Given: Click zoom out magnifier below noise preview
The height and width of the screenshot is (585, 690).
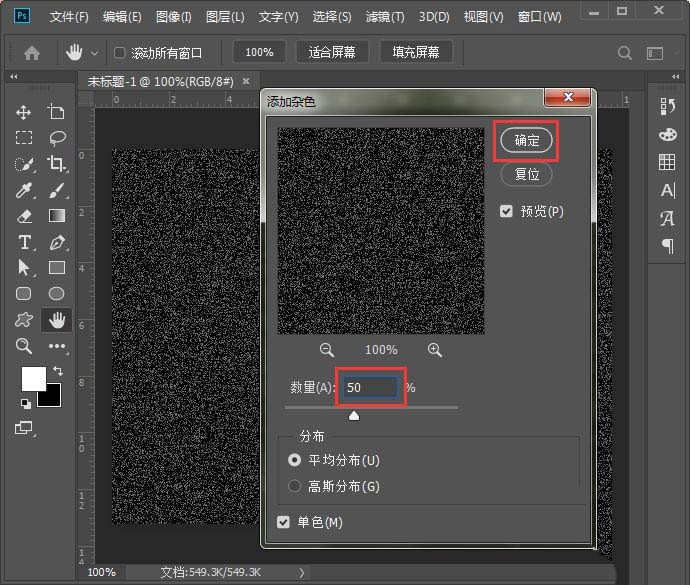Looking at the screenshot, I should [x=327, y=350].
